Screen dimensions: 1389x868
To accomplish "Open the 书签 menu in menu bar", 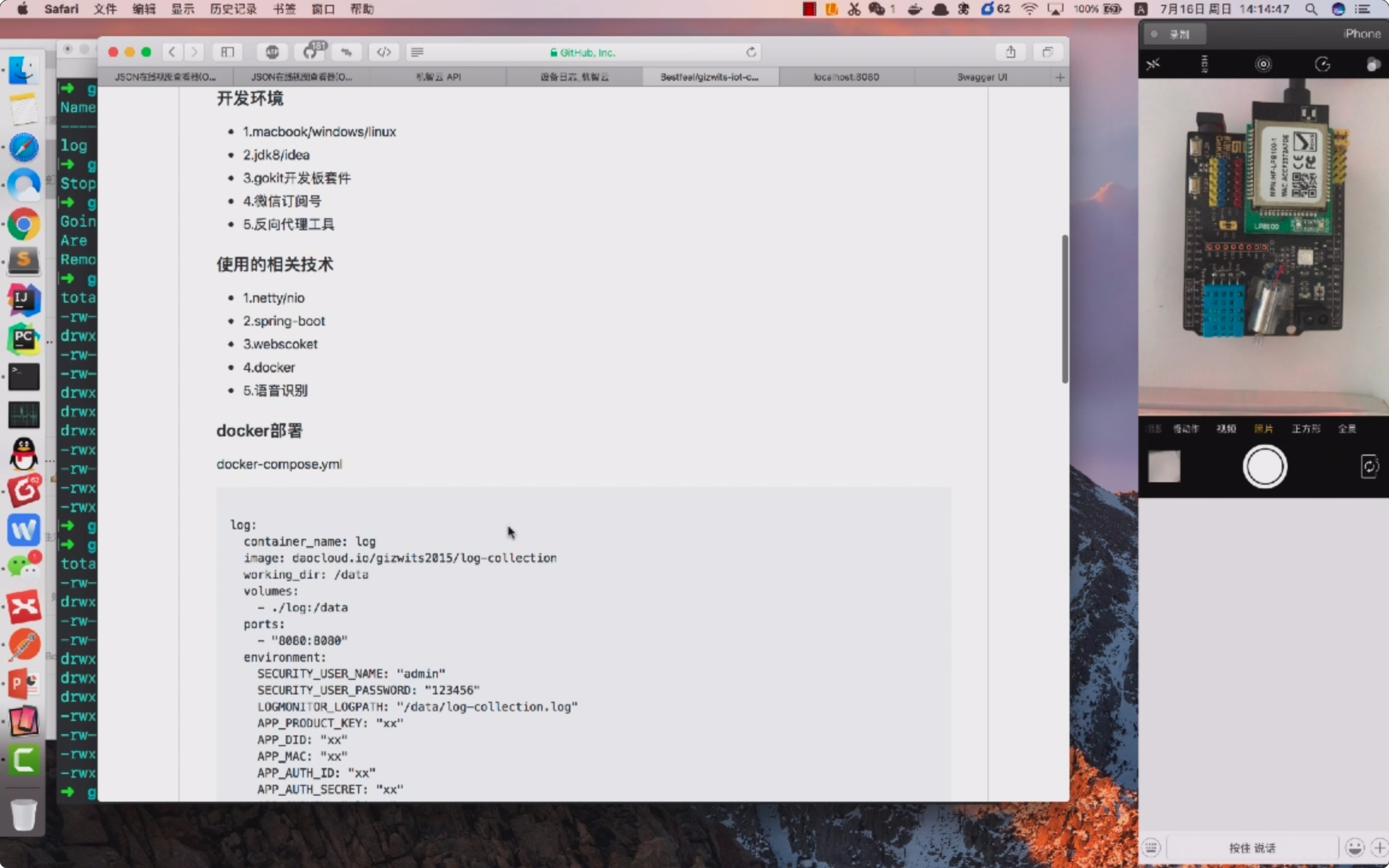I will 284,9.
